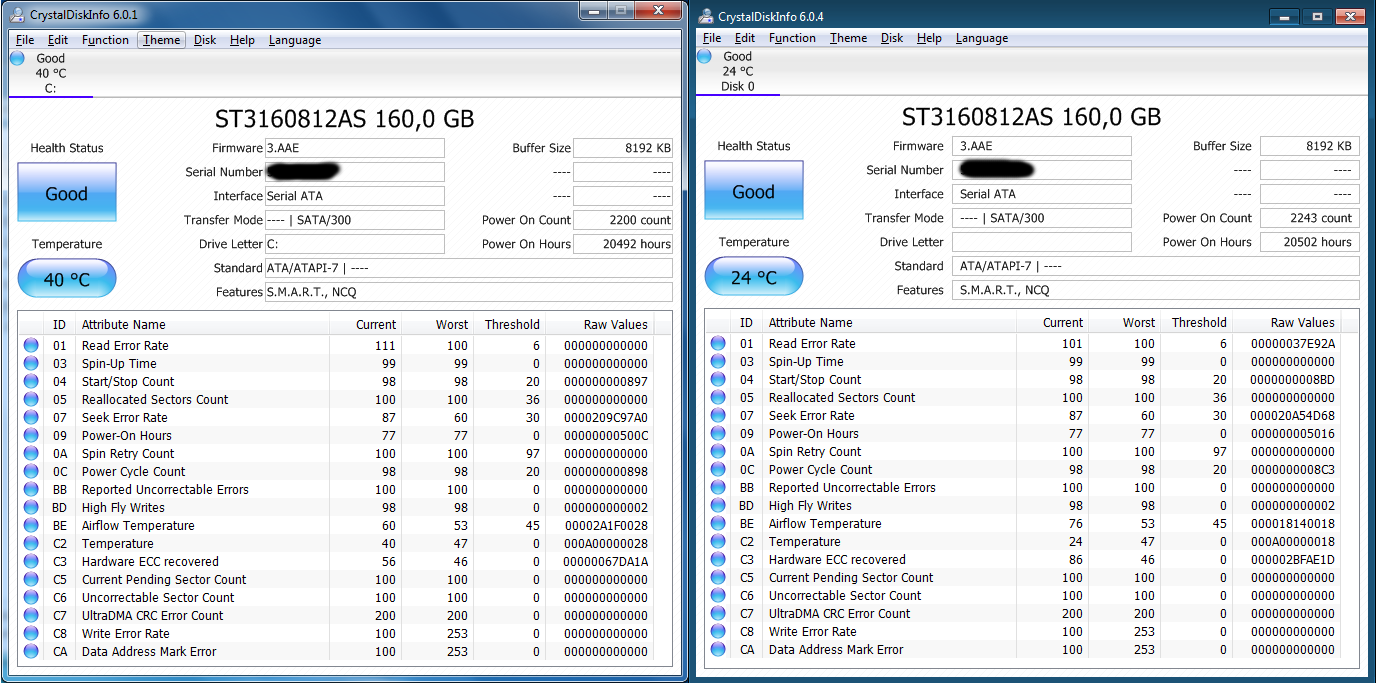
Task: Click Drive Letter field showing C:
Action: pos(355,244)
